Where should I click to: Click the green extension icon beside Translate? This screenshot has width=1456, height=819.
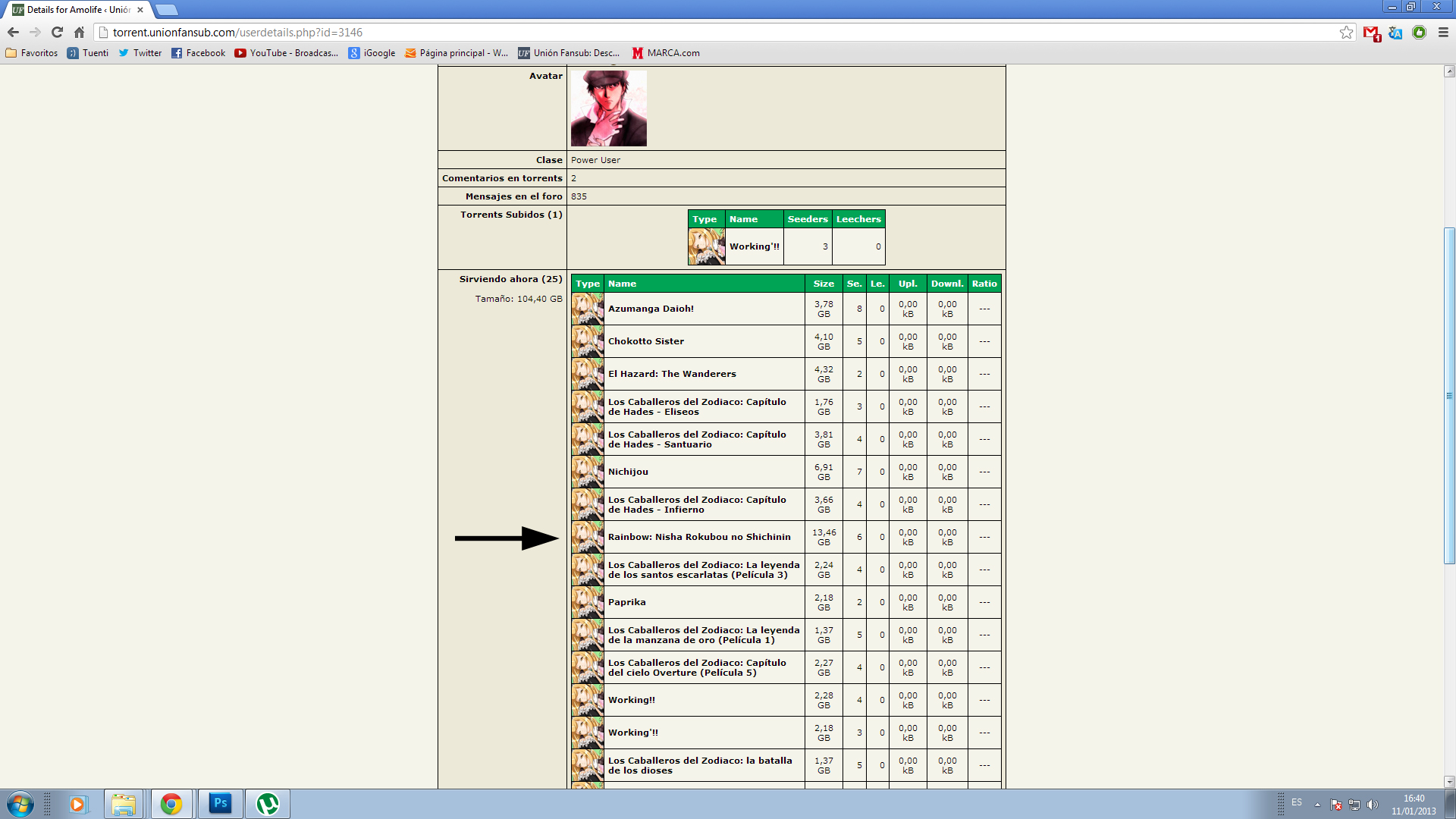(1420, 33)
